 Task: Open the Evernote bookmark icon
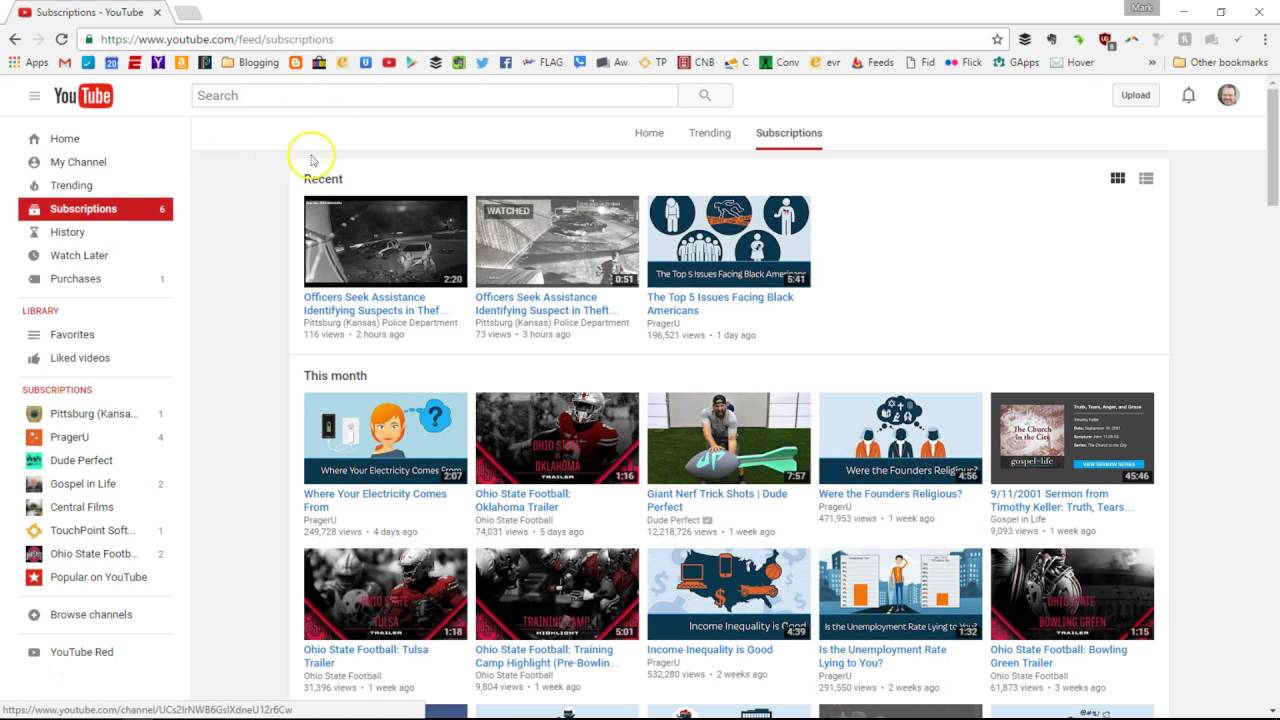pyautogui.click(x=458, y=62)
